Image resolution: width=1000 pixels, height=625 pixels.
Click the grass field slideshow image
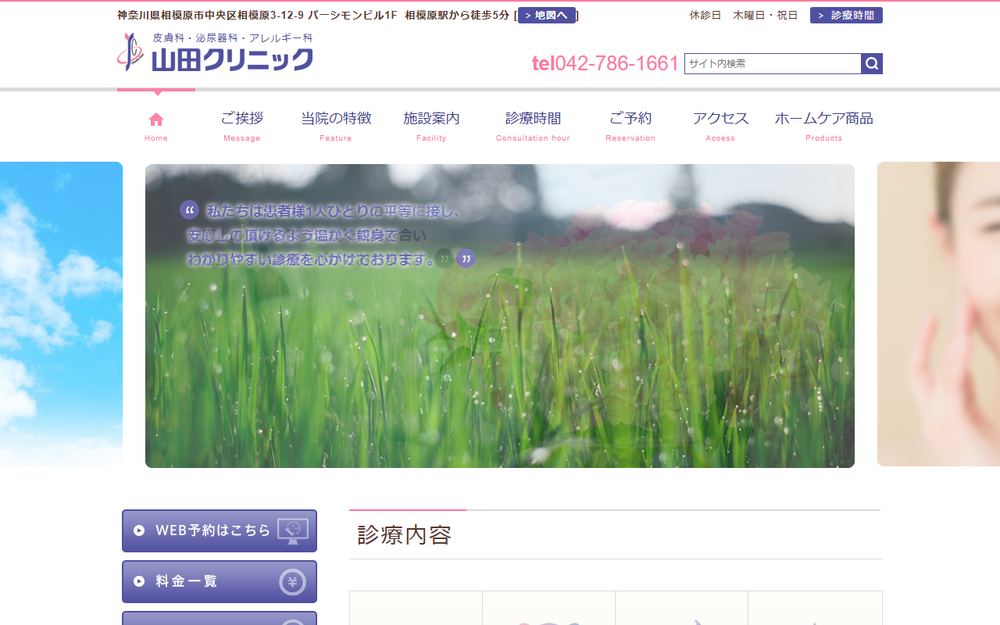500,316
